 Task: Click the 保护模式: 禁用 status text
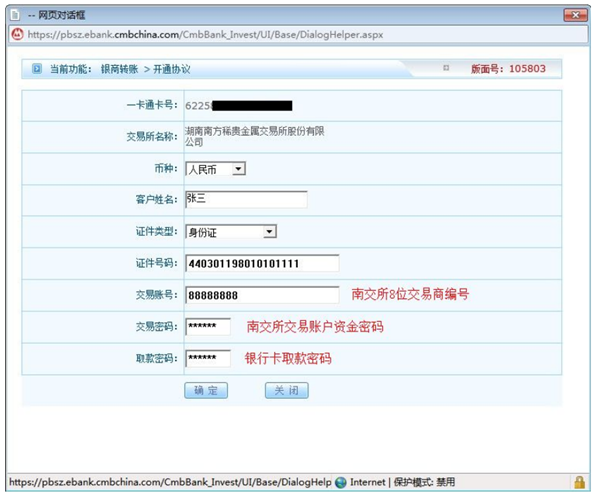(x=424, y=482)
